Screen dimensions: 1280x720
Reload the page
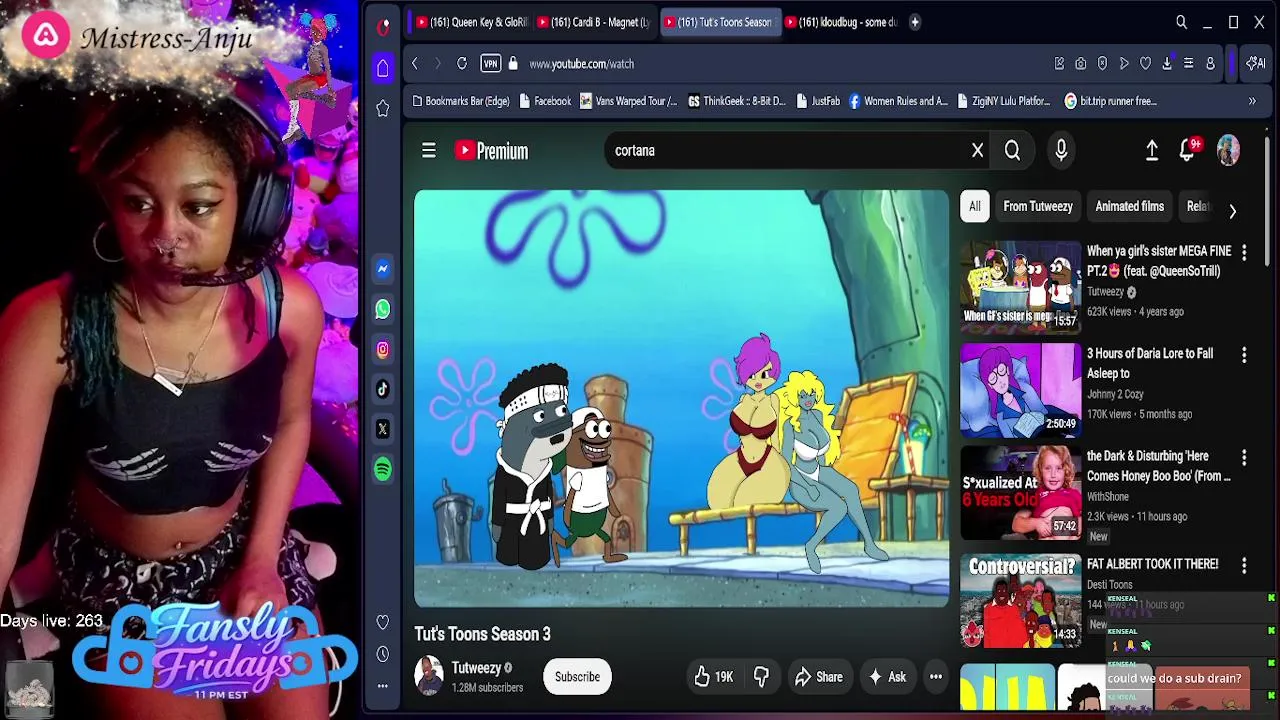pos(462,64)
